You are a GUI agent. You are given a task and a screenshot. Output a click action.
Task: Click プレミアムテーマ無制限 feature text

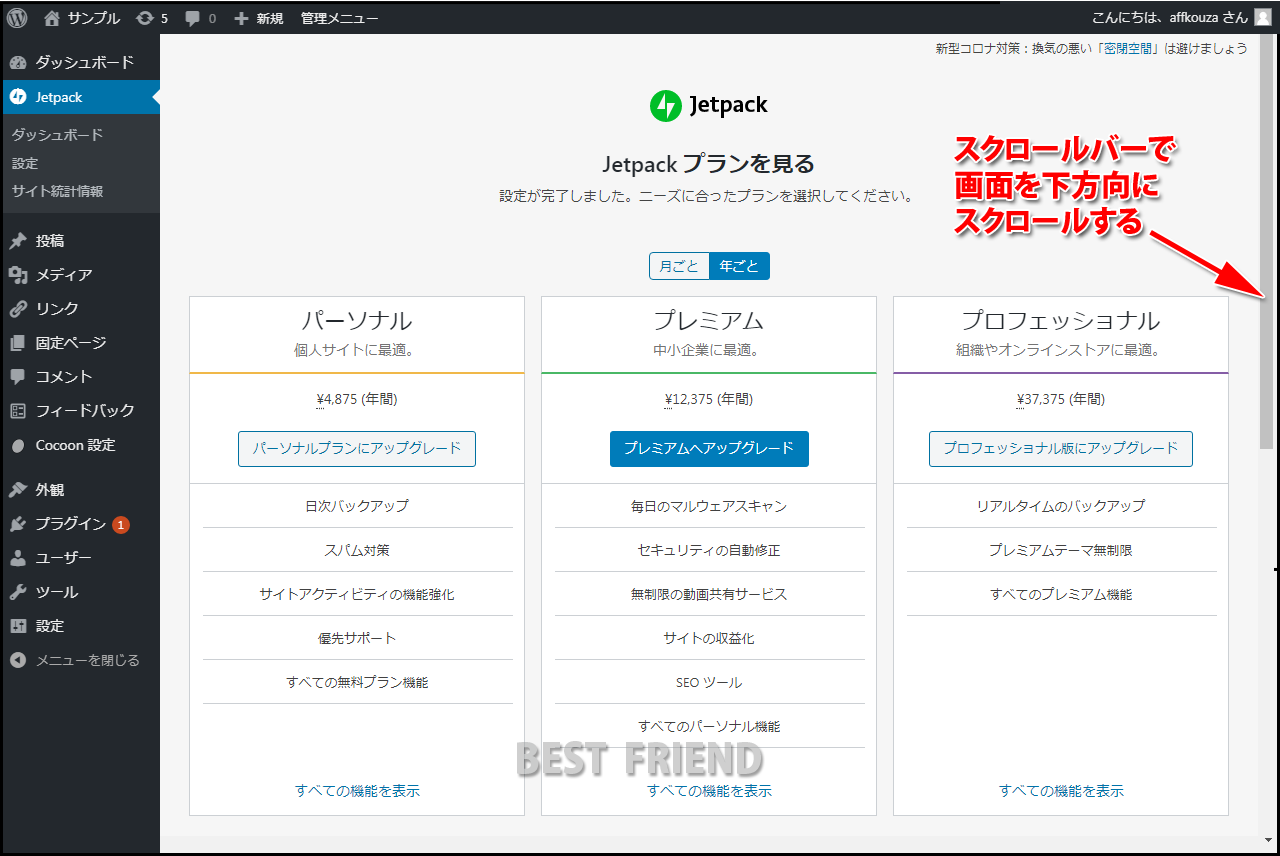tap(1061, 550)
